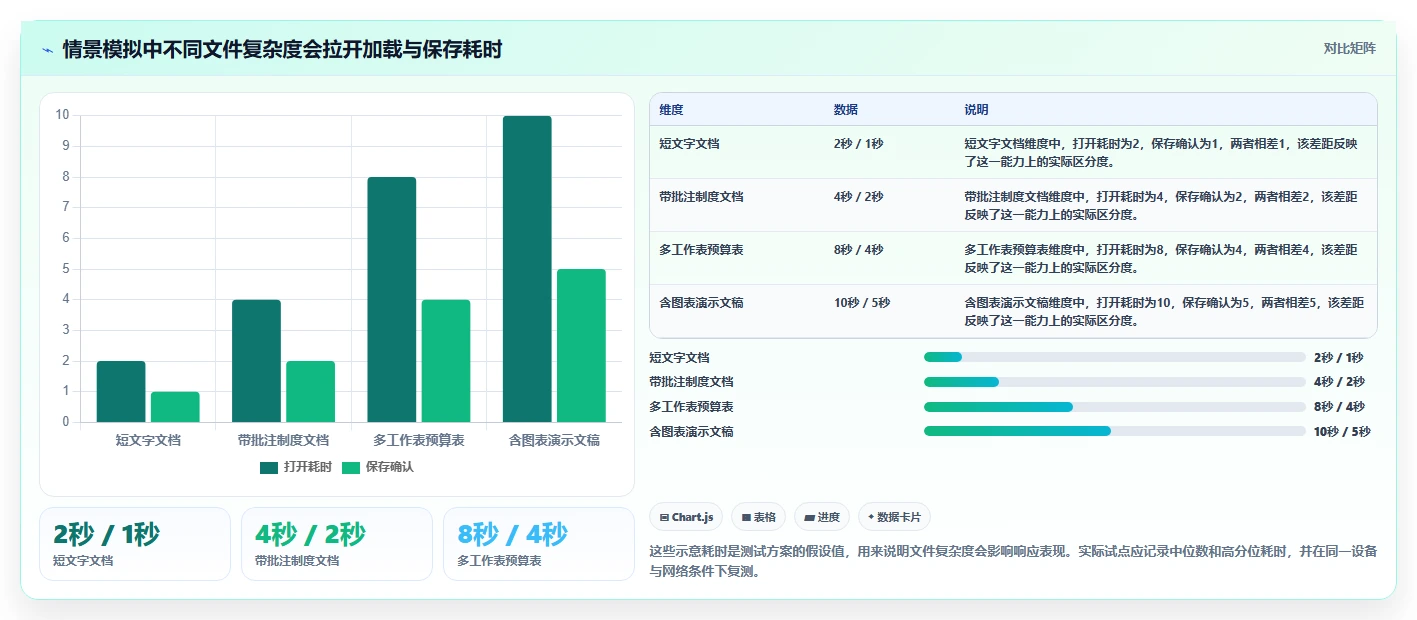Click the 多工作表预算表 progress bar
The width and height of the screenshot is (1417, 620).
(1115, 407)
